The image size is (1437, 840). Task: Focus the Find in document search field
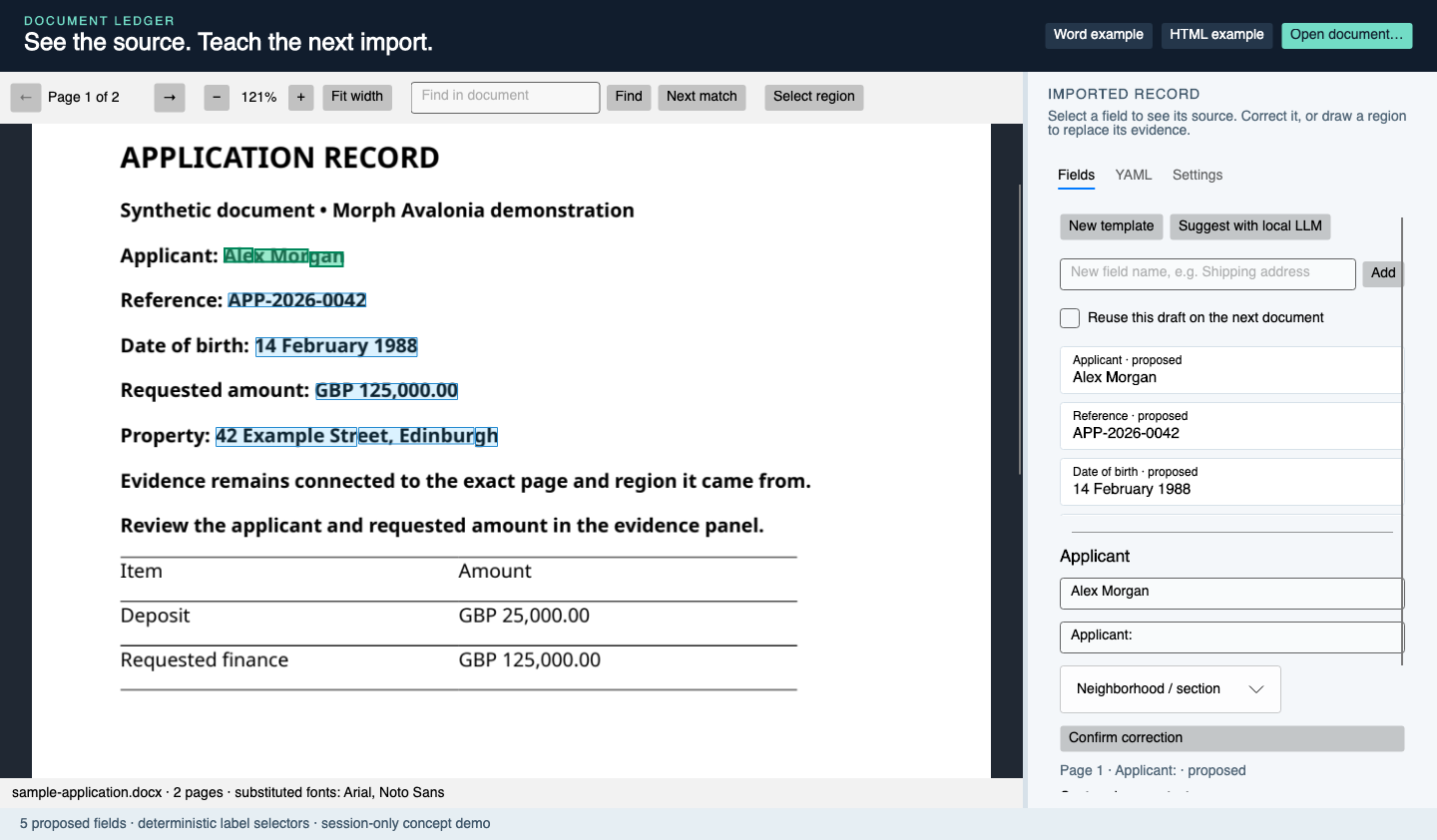pos(505,97)
